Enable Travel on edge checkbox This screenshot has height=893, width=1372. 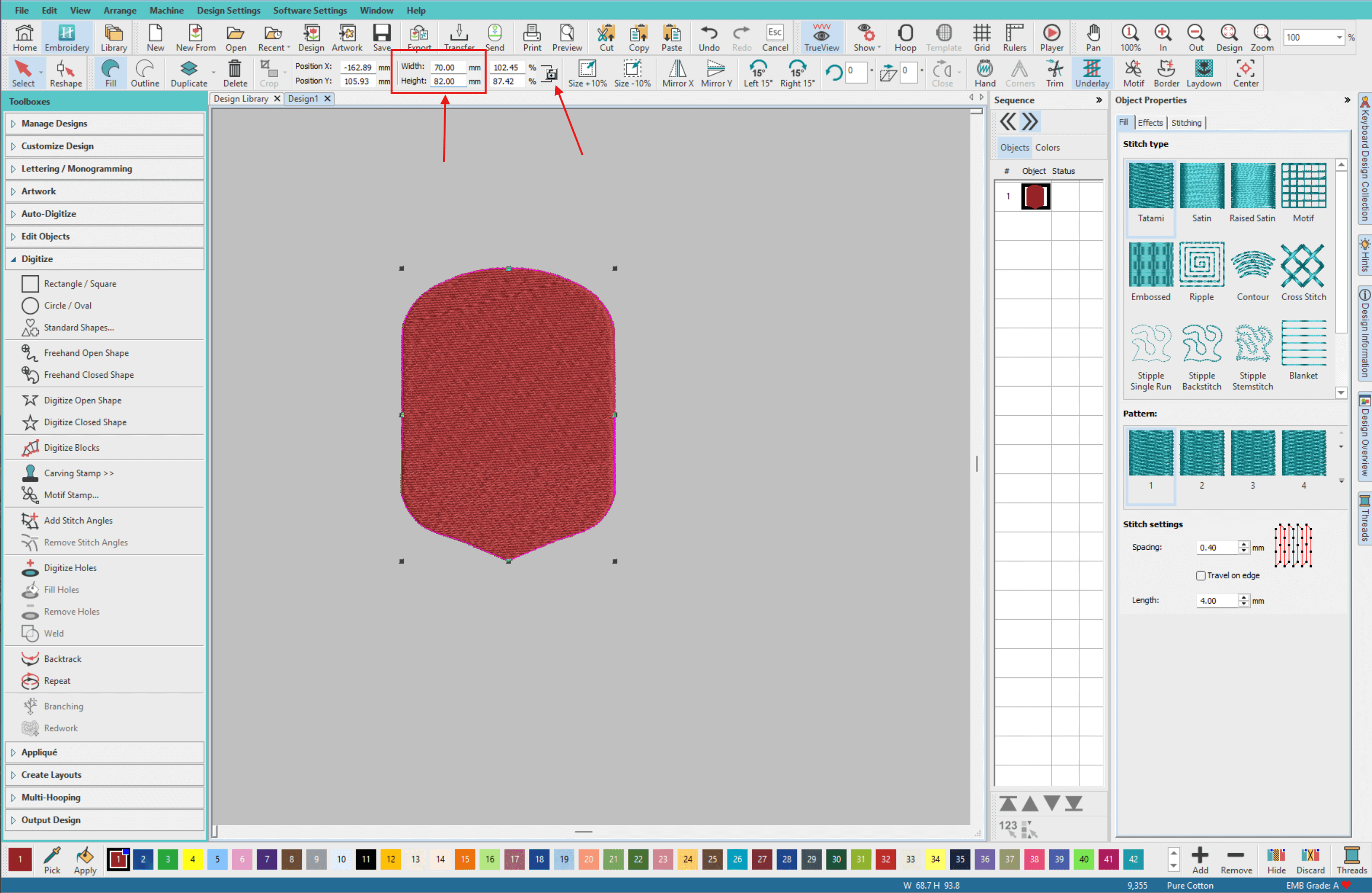(x=1201, y=576)
